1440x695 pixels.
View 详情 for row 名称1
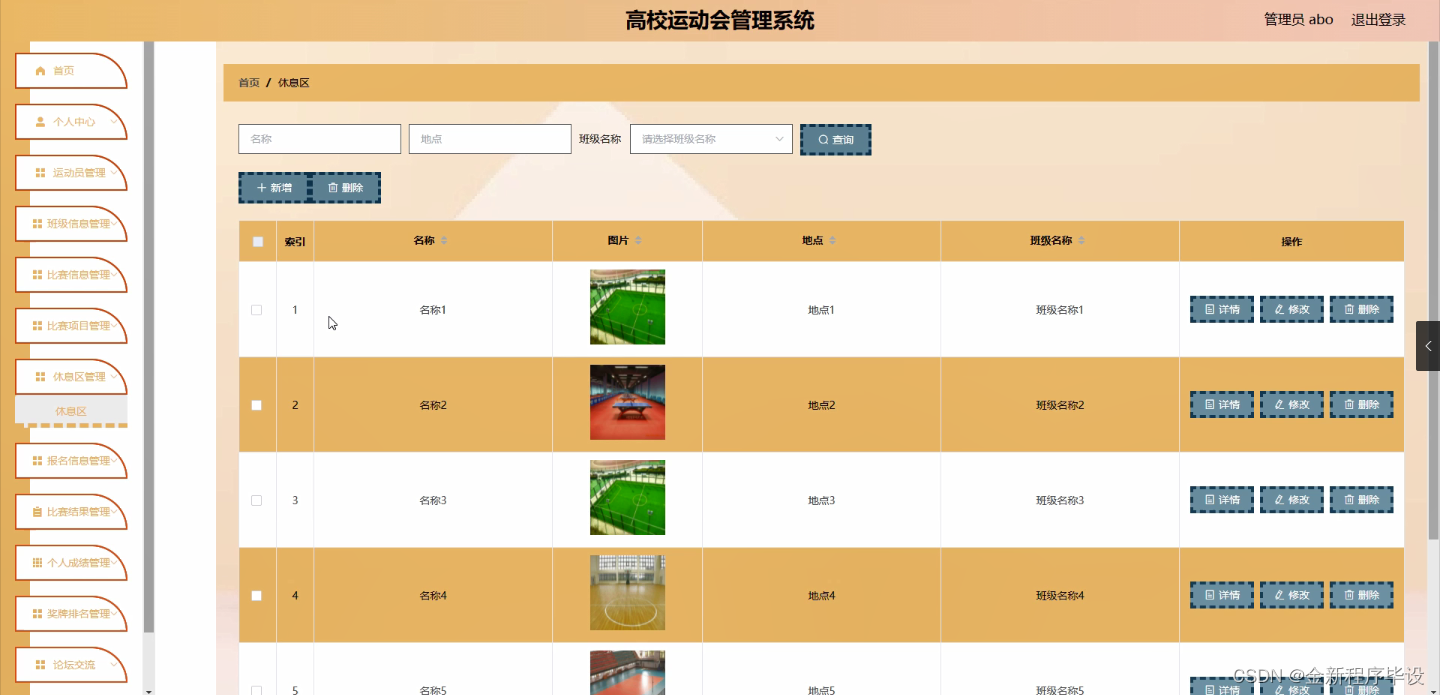click(x=1221, y=310)
